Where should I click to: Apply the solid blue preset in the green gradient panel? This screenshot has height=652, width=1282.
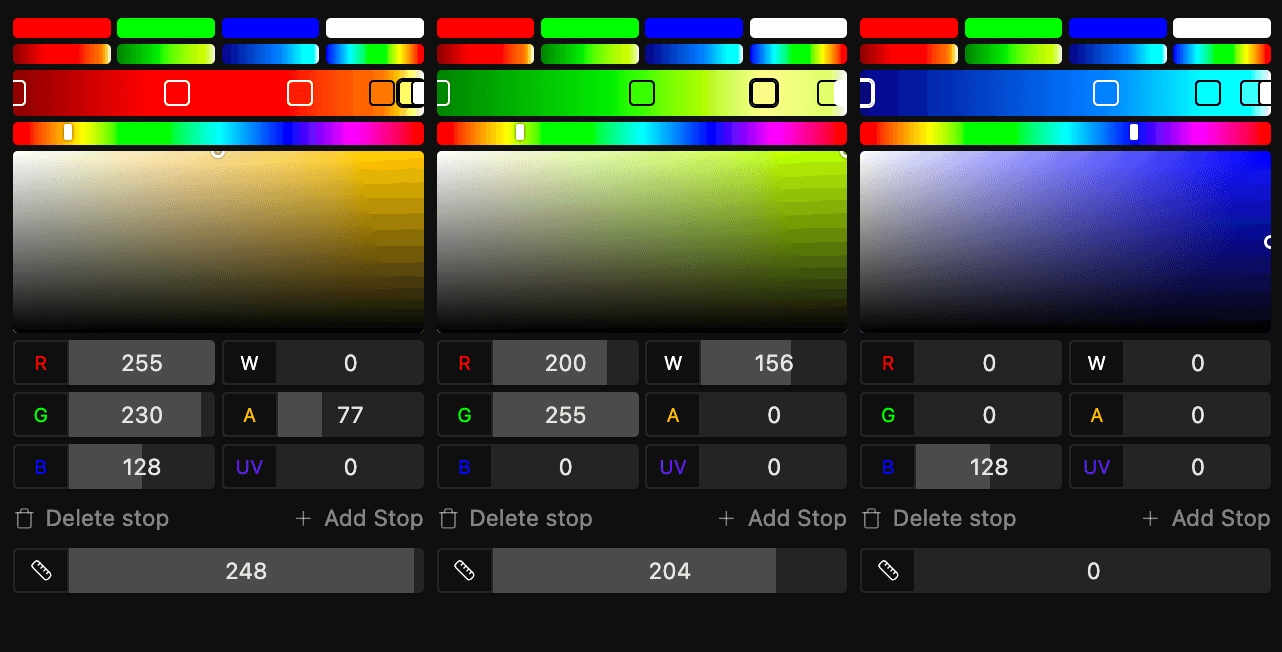click(694, 28)
